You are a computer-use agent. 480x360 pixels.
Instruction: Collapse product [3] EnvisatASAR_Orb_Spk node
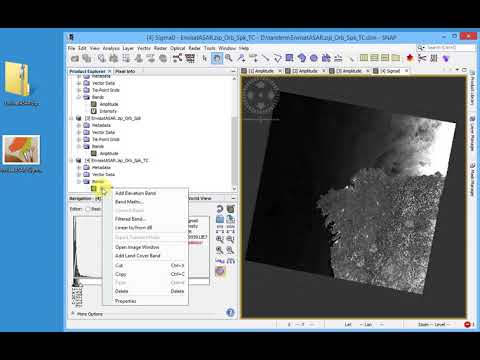71,118
